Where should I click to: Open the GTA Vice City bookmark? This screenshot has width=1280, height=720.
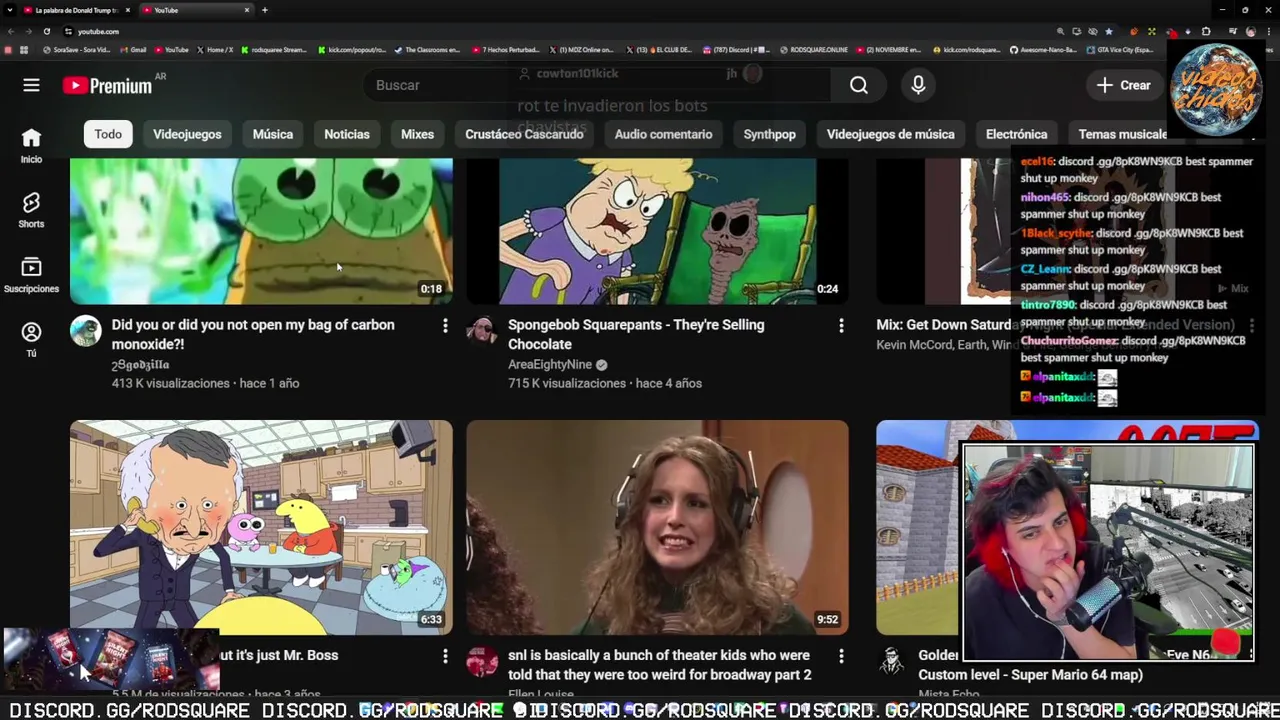[1120, 50]
